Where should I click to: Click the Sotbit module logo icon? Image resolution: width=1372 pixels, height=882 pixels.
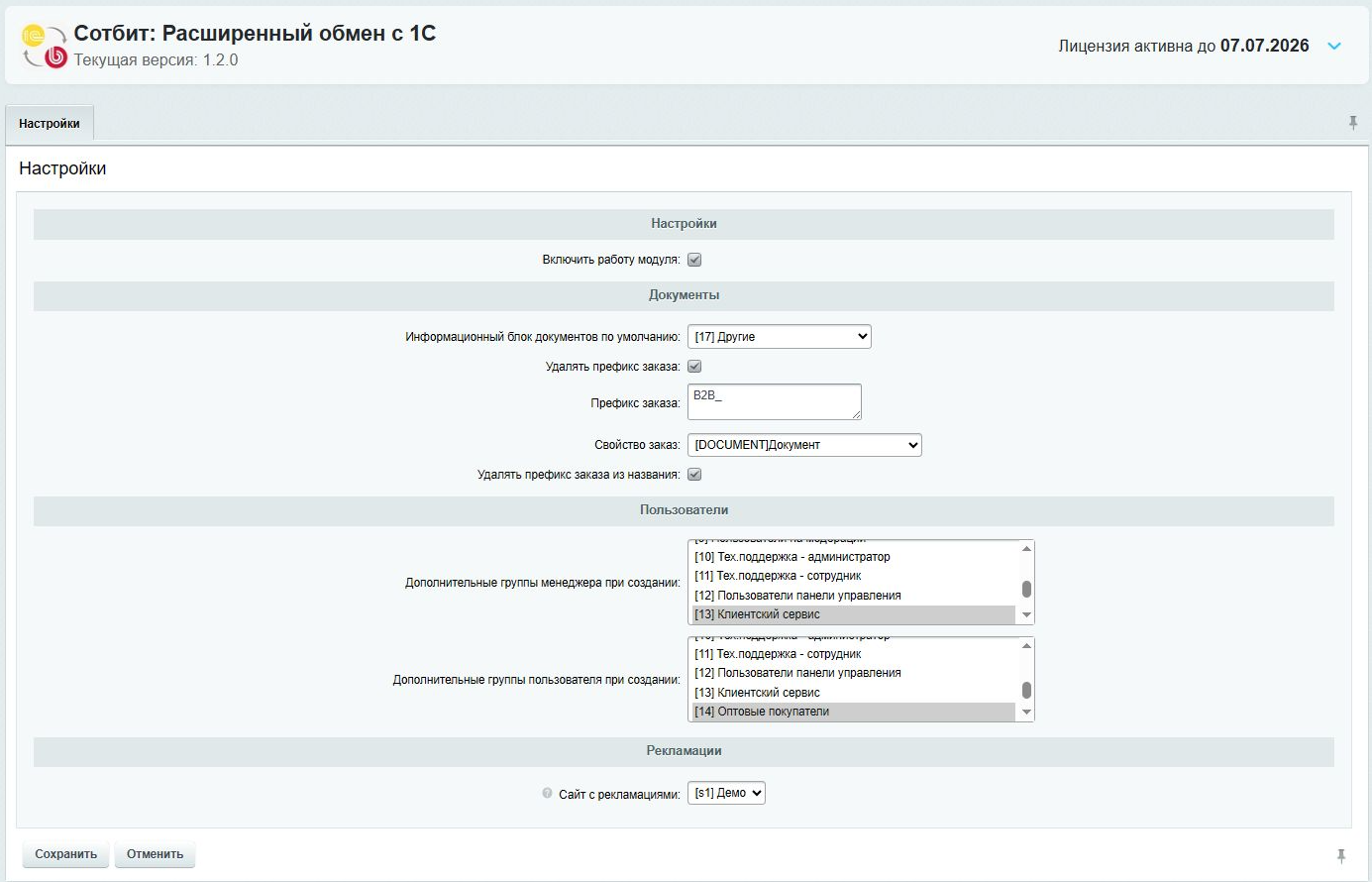point(44,46)
